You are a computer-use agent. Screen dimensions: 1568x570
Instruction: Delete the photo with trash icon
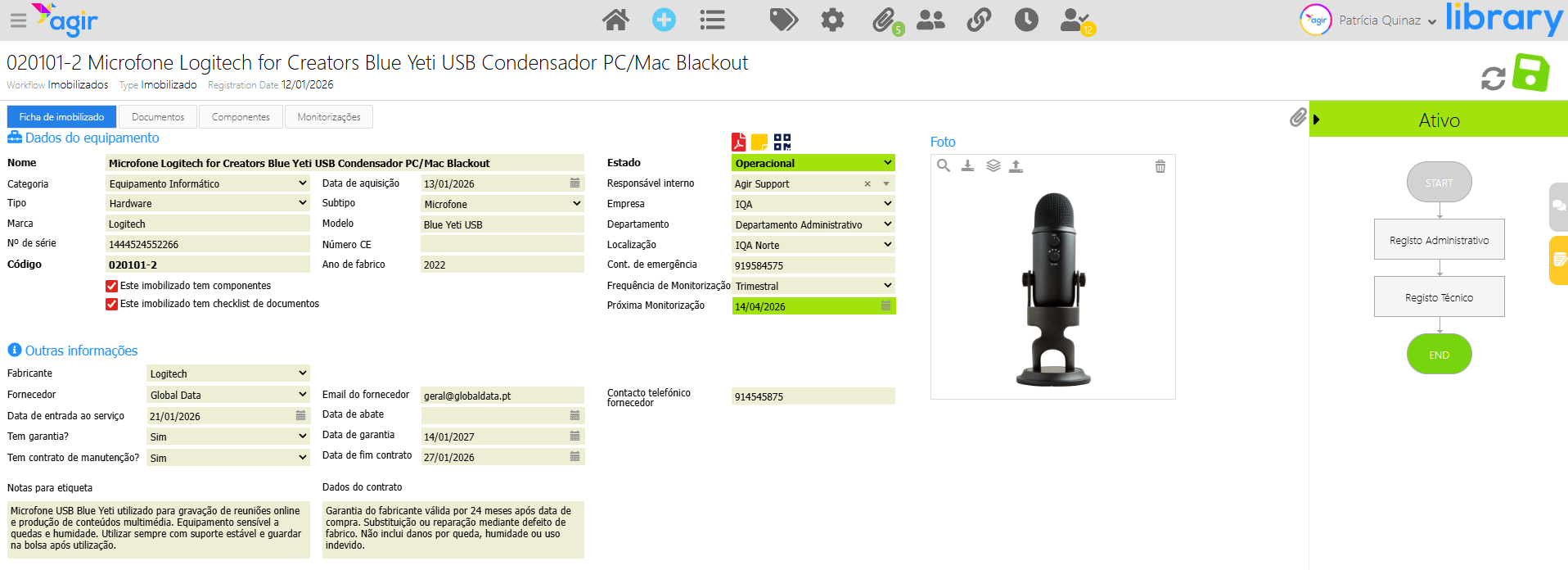click(1160, 166)
